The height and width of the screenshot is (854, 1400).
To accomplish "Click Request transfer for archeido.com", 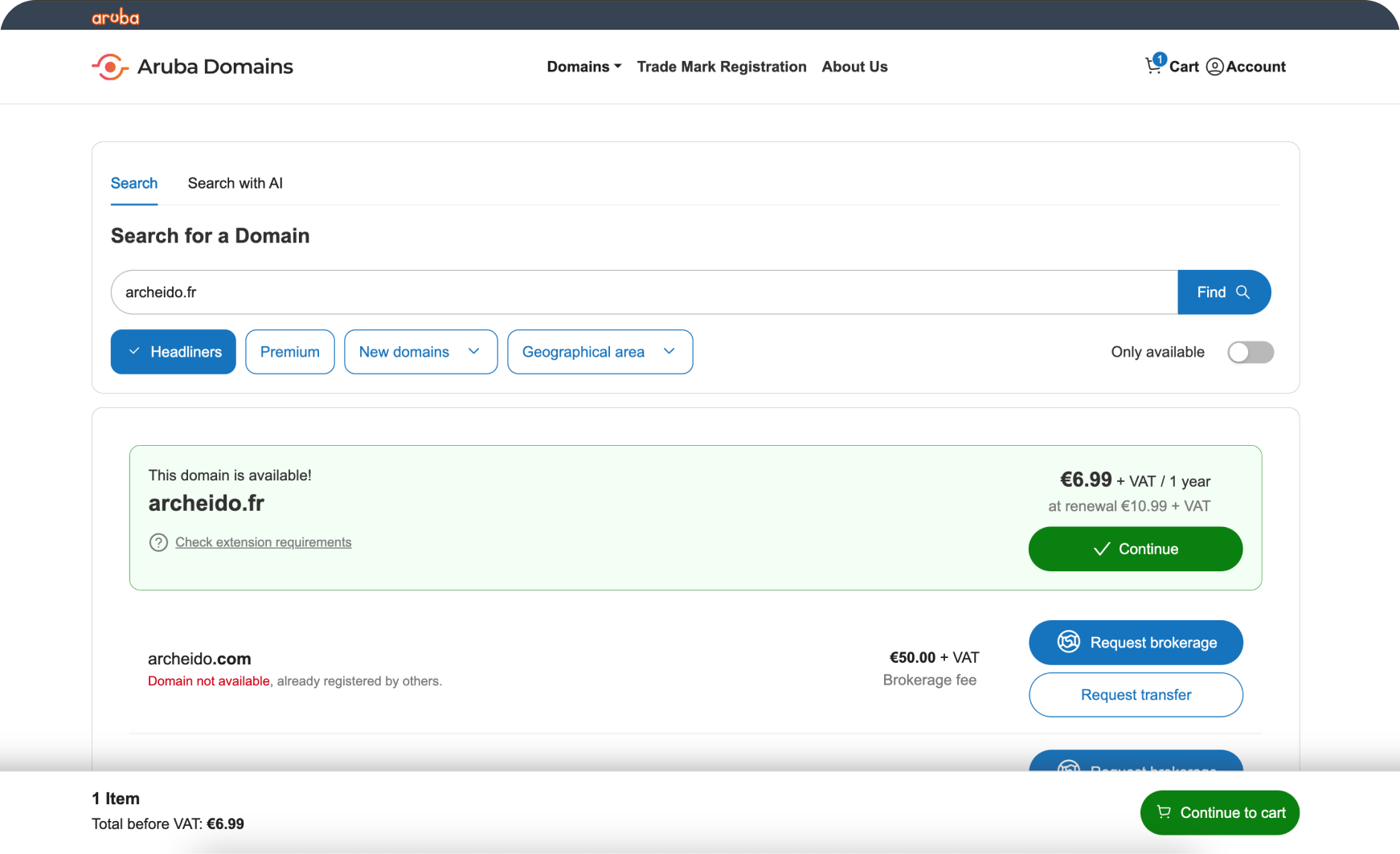I will pos(1135,695).
